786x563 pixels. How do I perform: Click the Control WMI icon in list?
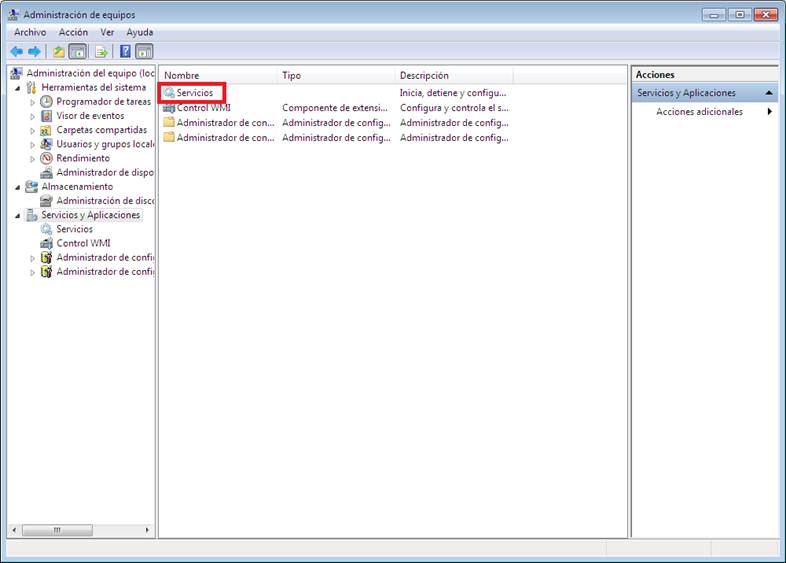(x=169, y=108)
